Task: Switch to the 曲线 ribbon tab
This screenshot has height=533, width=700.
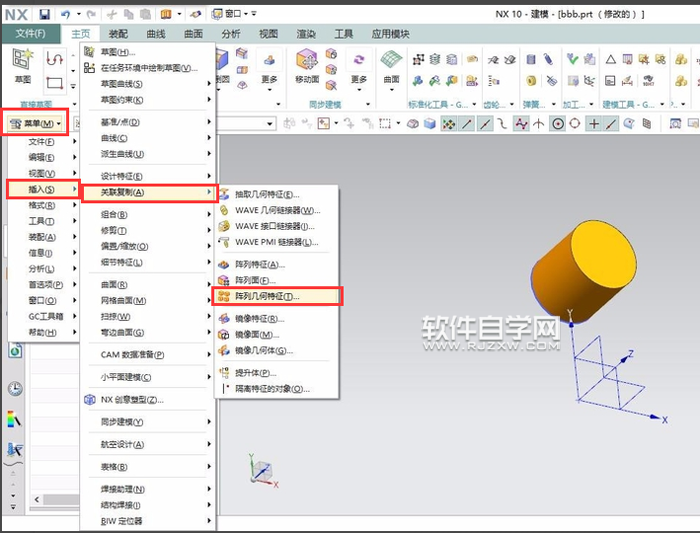Action: point(156,34)
